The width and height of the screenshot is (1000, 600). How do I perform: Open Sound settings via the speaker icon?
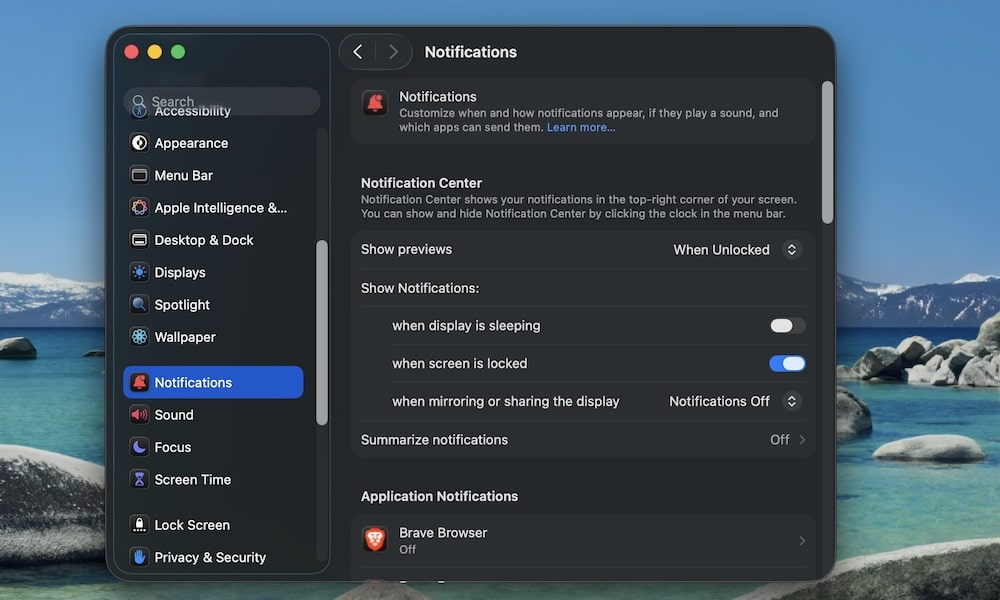139,414
